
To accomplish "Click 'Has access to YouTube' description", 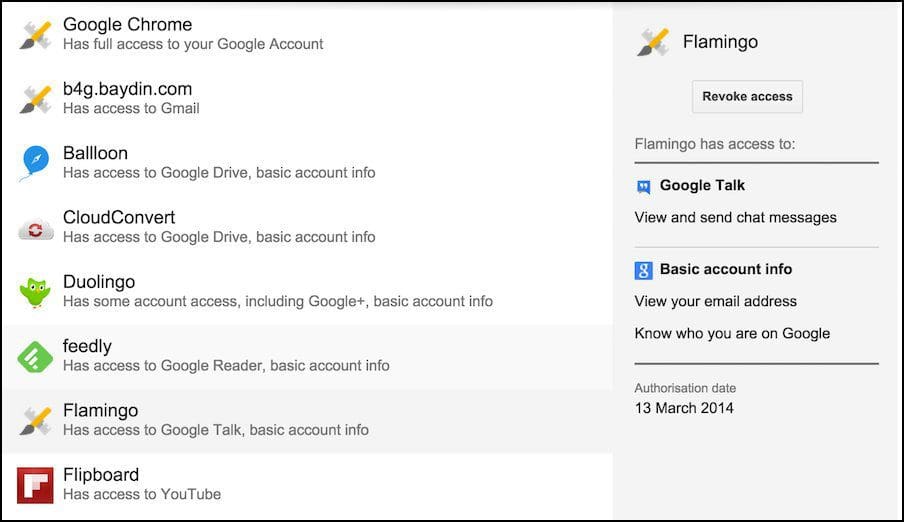I will coord(142,494).
